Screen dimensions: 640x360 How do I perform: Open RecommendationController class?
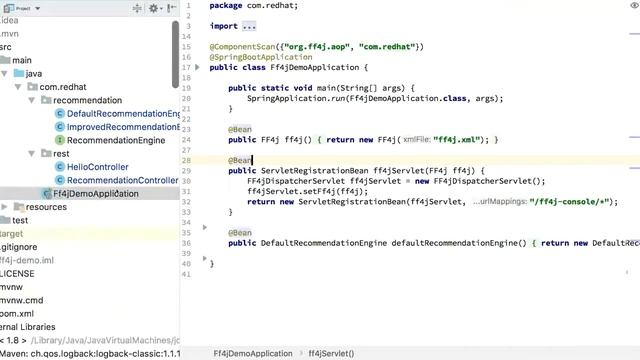(122, 180)
